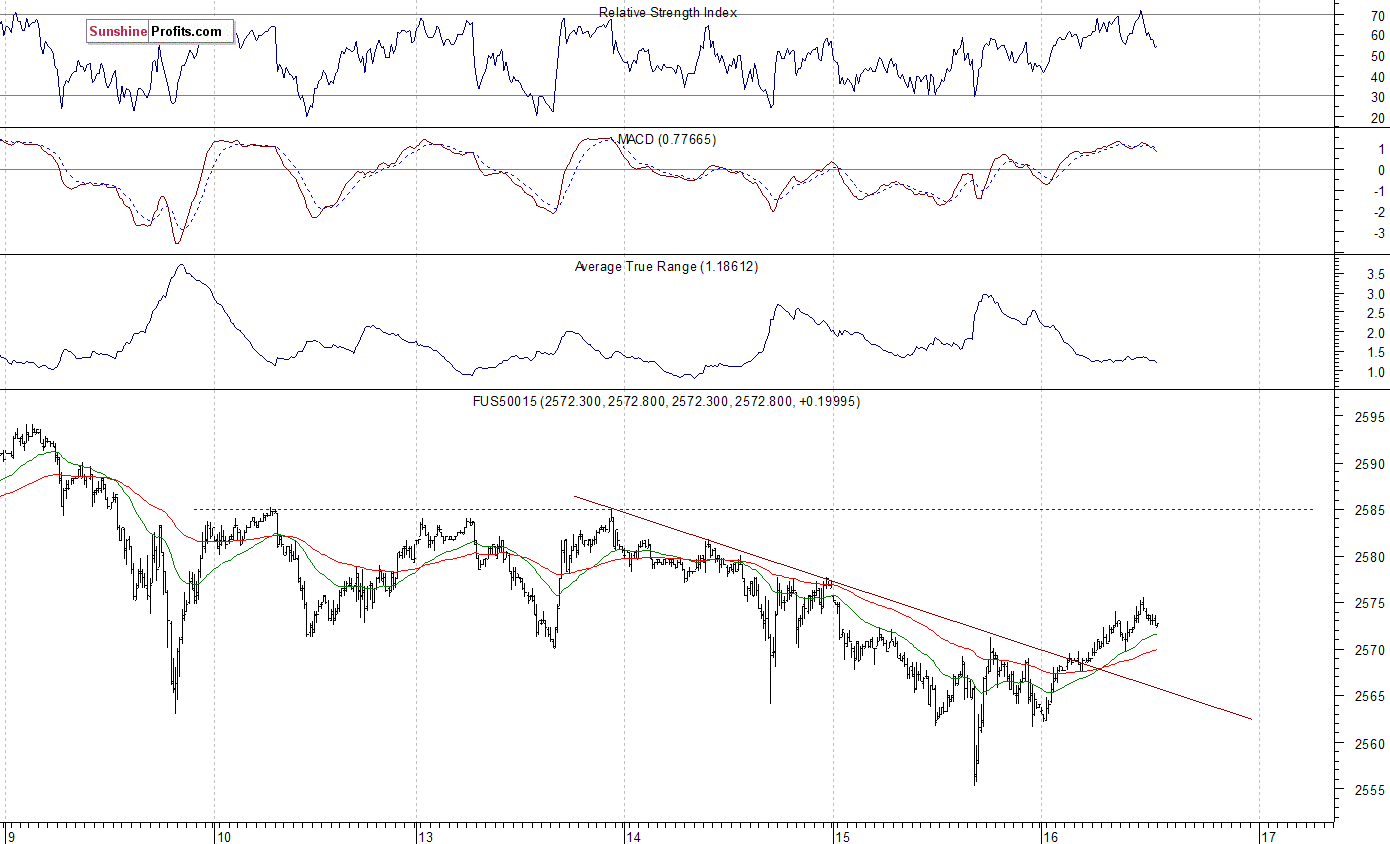This screenshot has width=1390, height=844.
Task: Click date label 16 on the time axis
Action: coord(1050,835)
